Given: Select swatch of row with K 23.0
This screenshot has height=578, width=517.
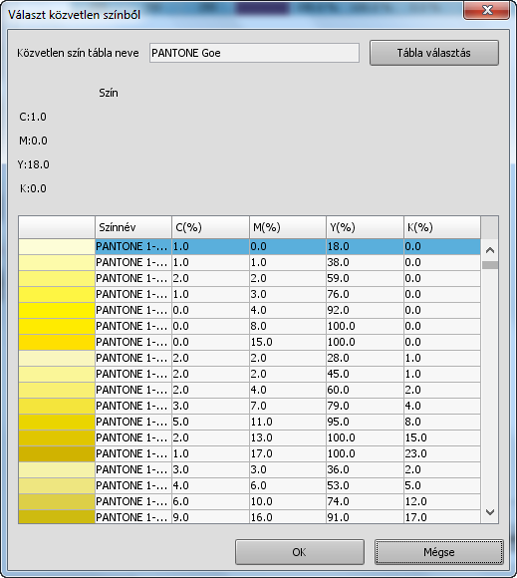Looking at the screenshot, I should click(x=57, y=454).
